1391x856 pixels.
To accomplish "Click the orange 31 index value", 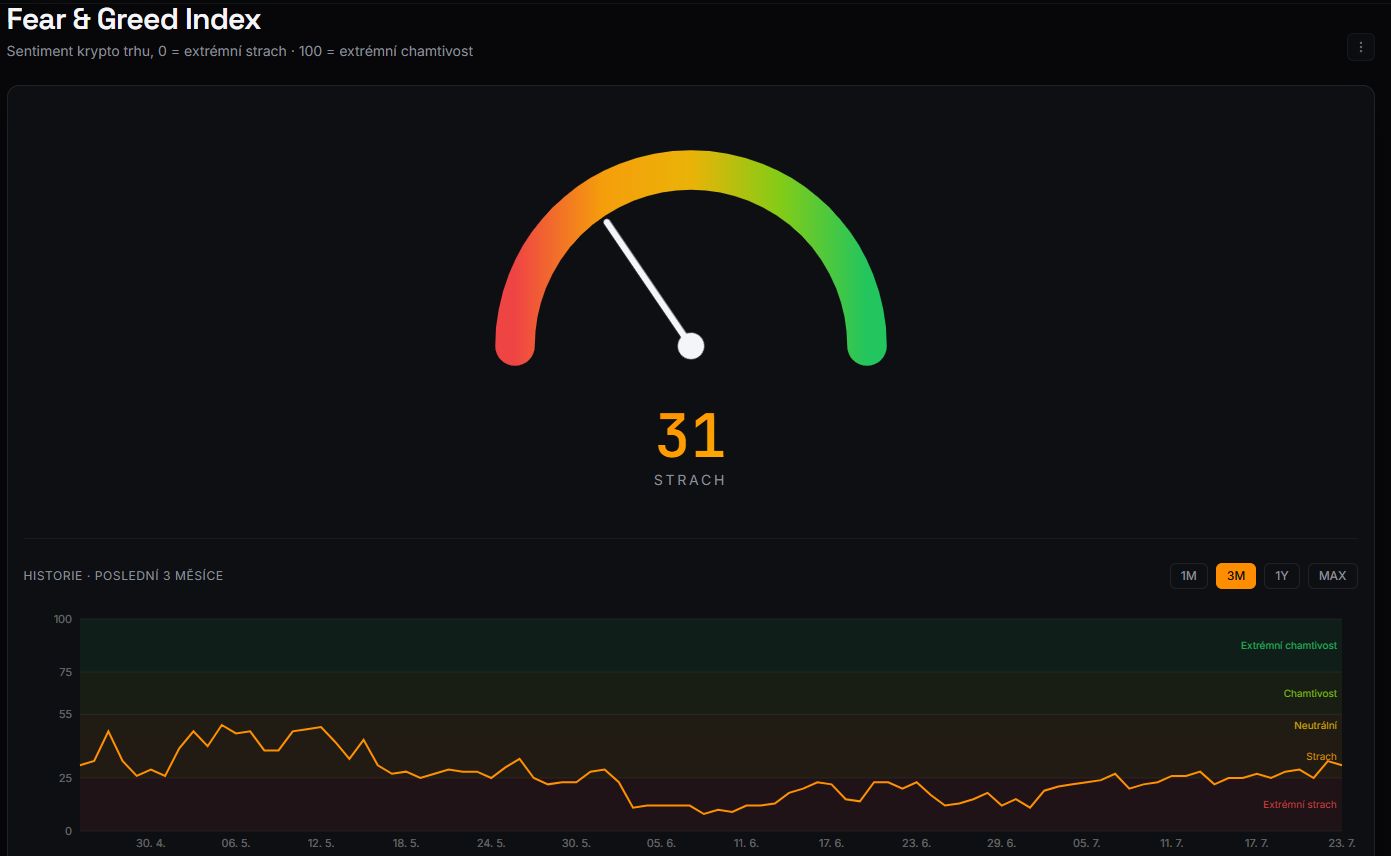I will coord(690,436).
